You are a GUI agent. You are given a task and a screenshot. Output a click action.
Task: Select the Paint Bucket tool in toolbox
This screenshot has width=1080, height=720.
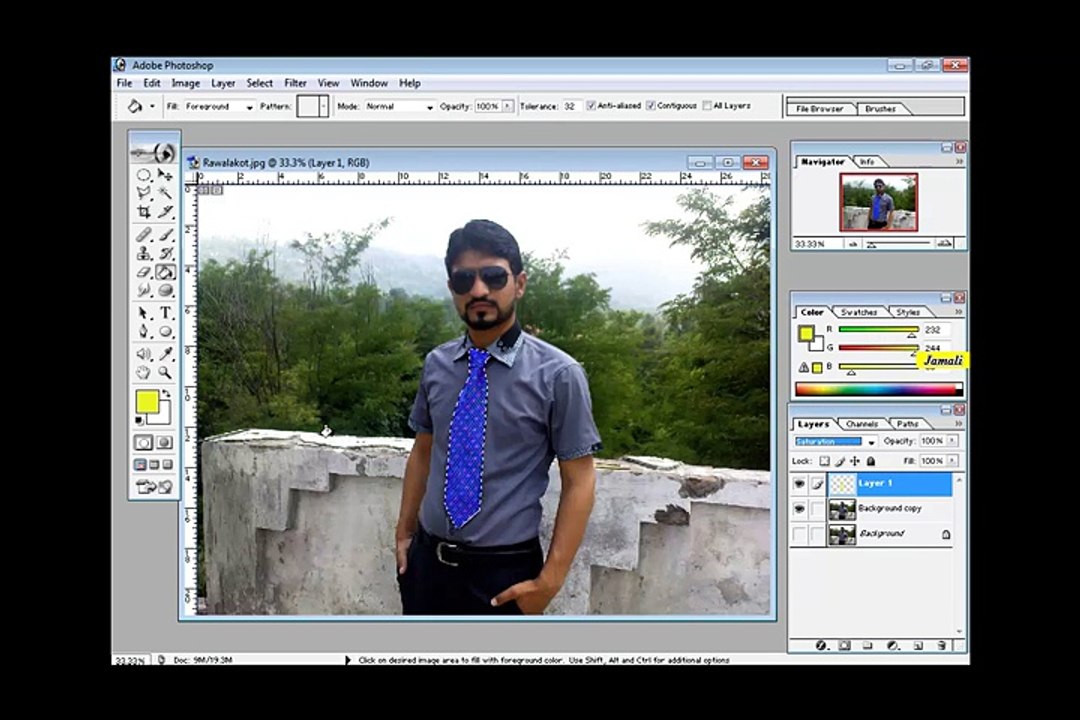point(165,273)
